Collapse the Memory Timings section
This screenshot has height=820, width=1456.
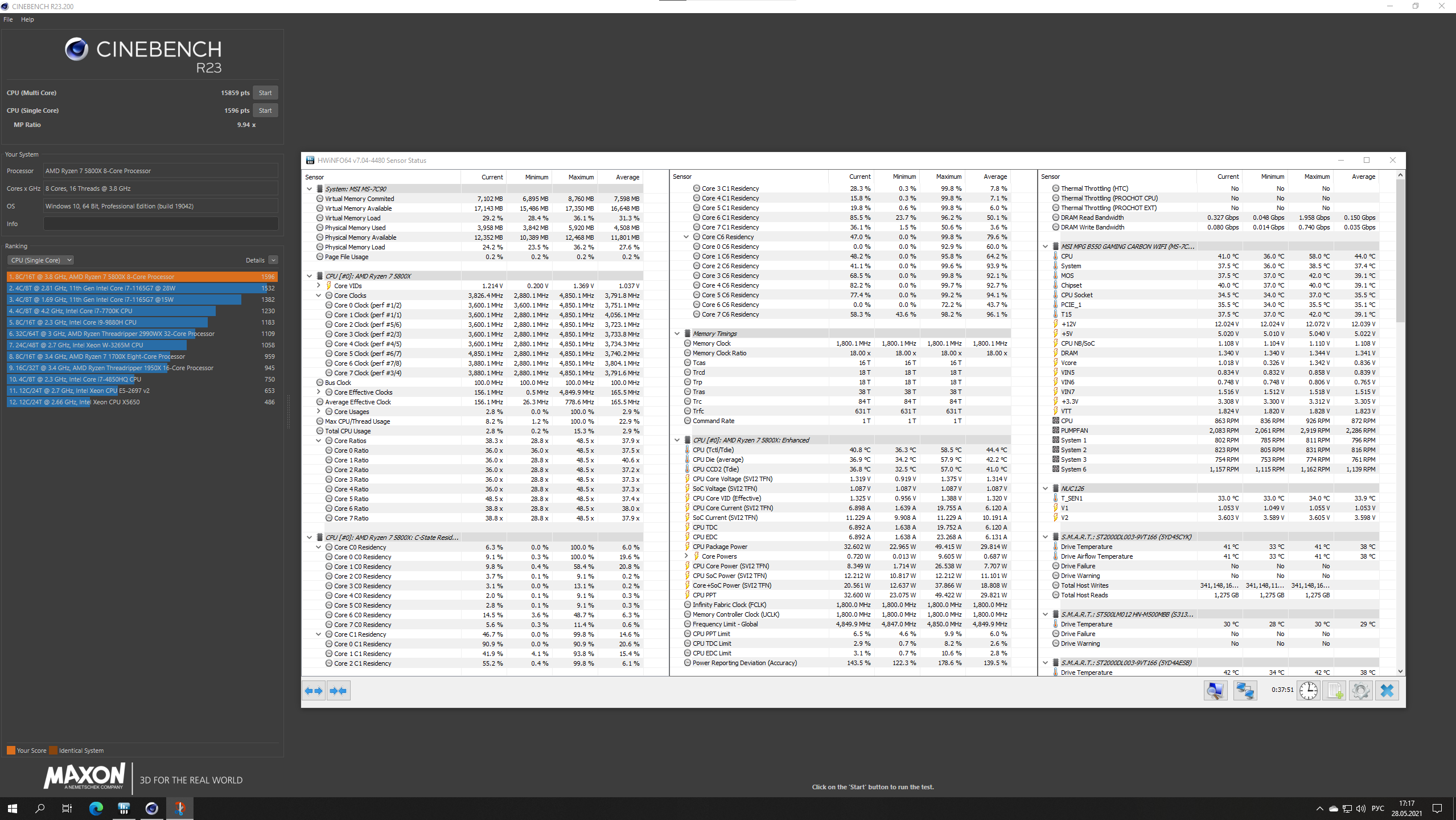coord(677,334)
